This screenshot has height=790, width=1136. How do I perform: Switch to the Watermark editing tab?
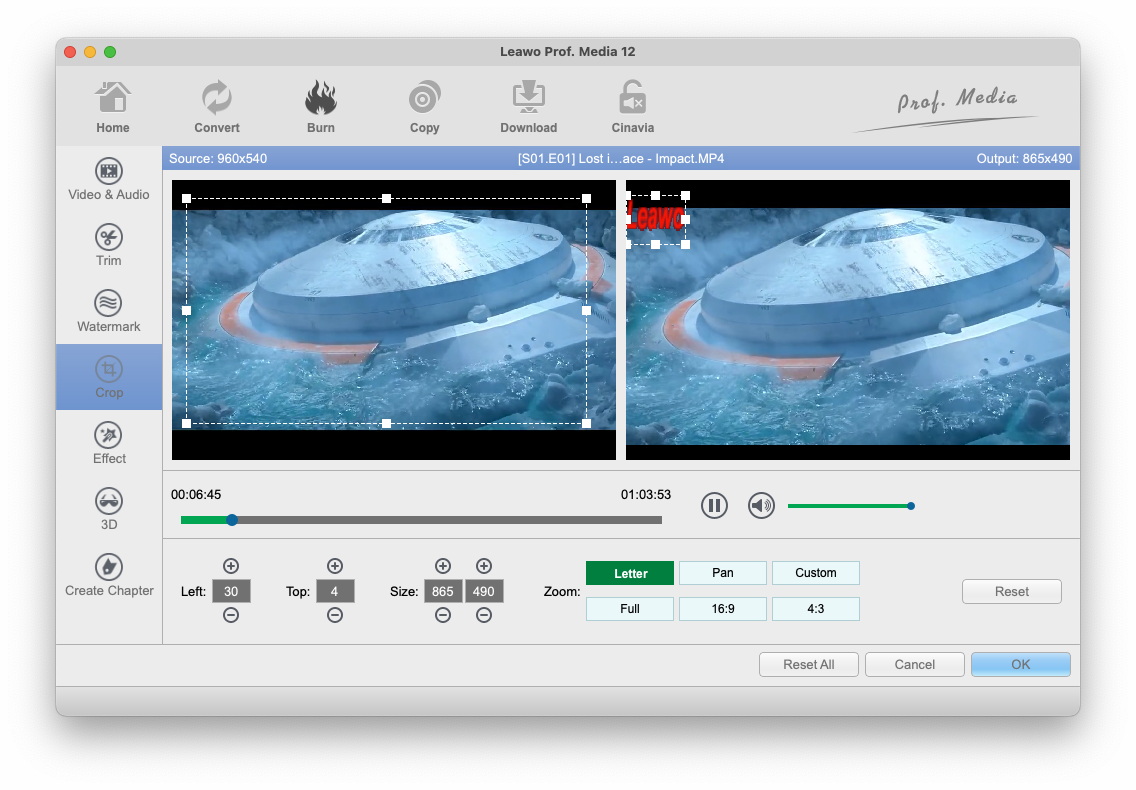coord(108,304)
